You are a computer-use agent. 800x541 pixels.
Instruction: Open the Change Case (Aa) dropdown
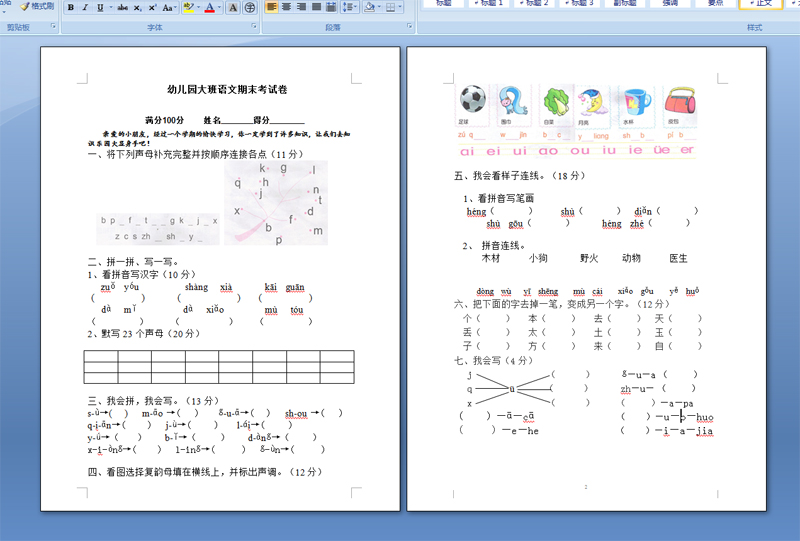pyautogui.click(x=169, y=7)
